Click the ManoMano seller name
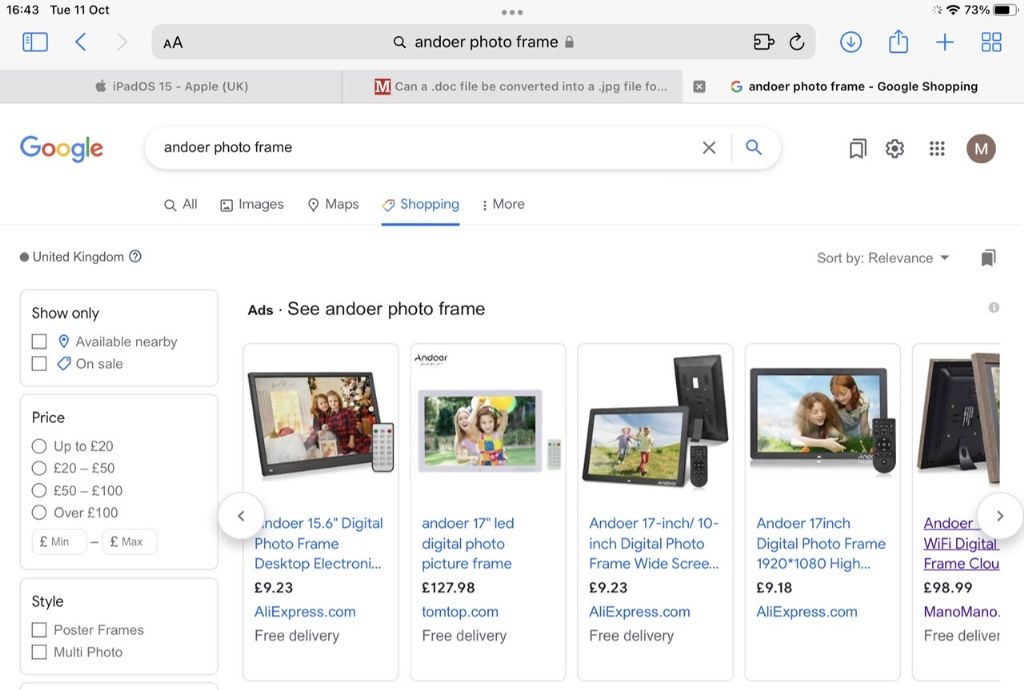This screenshot has width=1024, height=690. pyautogui.click(x=961, y=612)
